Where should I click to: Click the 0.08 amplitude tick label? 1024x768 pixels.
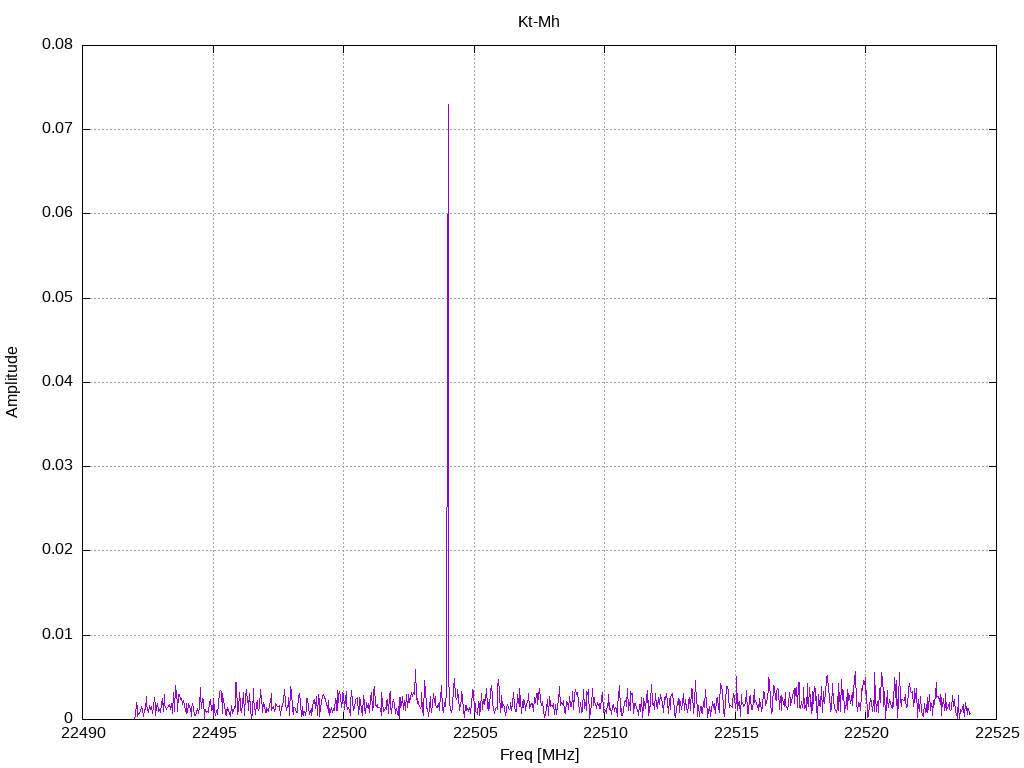(x=57, y=45)
